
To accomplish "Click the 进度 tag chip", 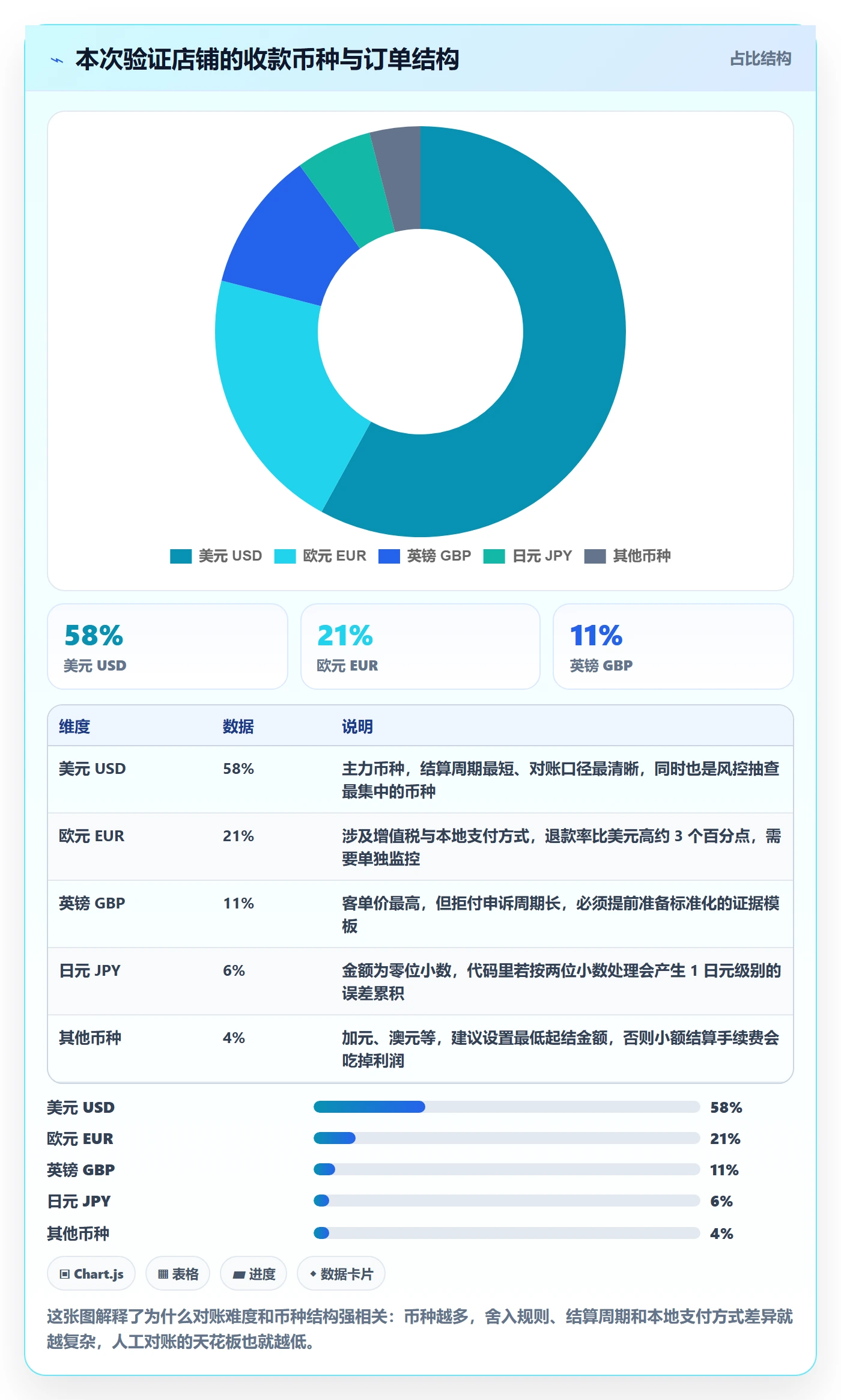I will [254, 1273].
